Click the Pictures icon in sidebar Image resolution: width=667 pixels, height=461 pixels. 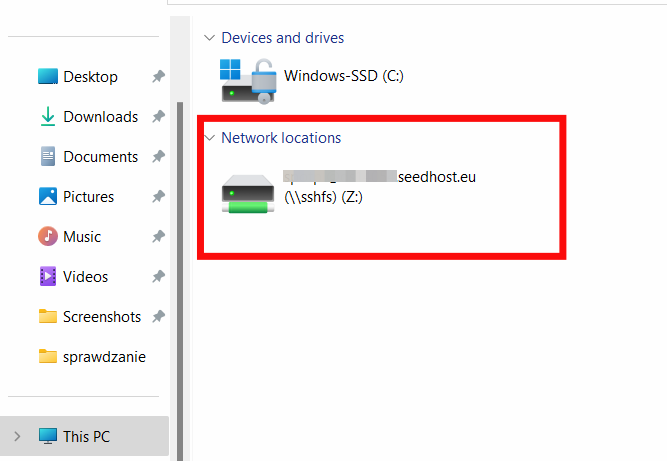point(48,197)
